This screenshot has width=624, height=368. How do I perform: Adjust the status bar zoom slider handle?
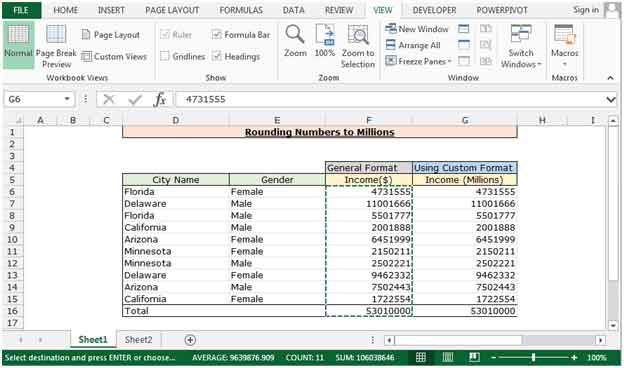tap(533, 358)
